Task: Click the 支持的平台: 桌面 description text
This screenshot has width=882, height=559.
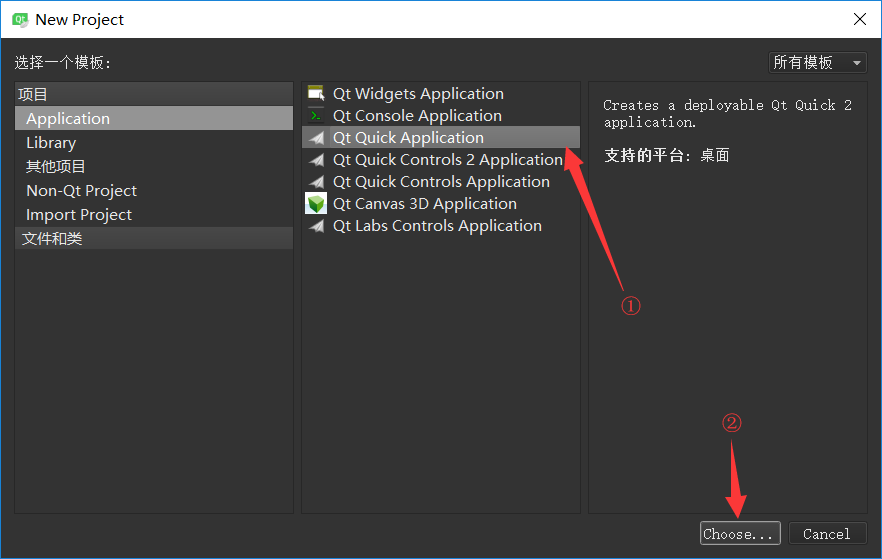Action: click(x=667, y=155)
